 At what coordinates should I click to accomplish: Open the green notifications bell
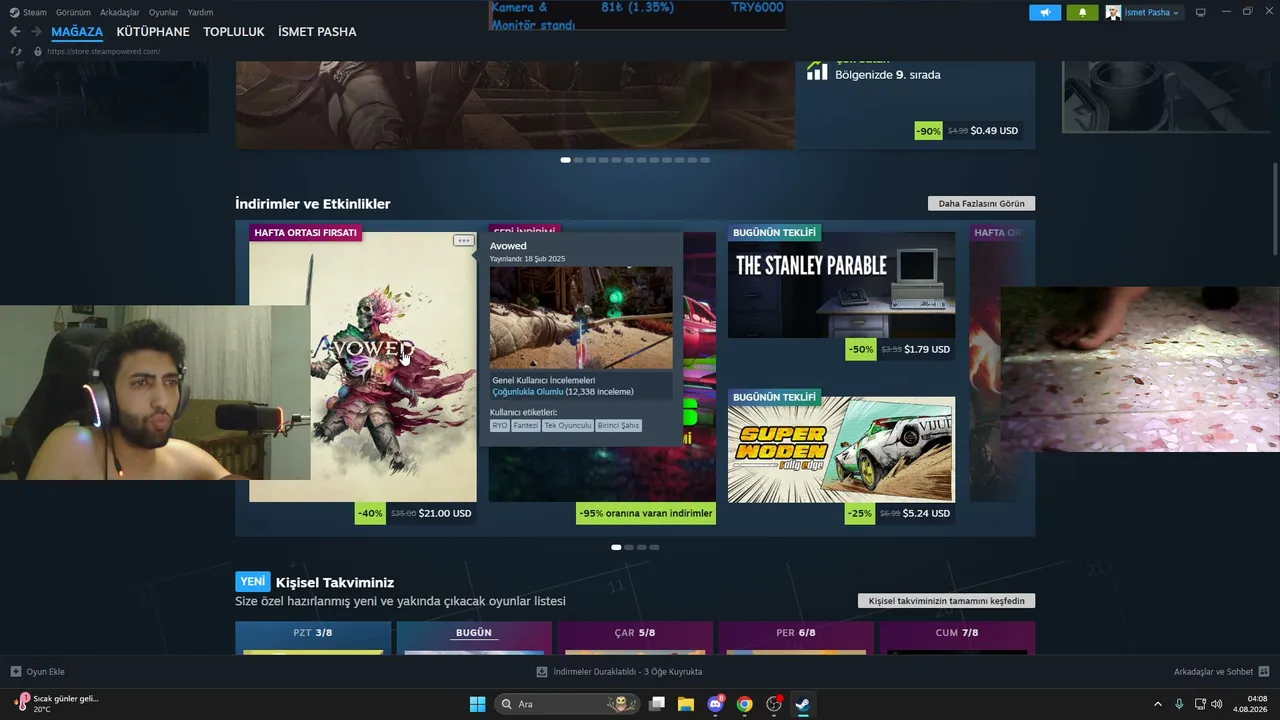click(x=1082, y=12)
